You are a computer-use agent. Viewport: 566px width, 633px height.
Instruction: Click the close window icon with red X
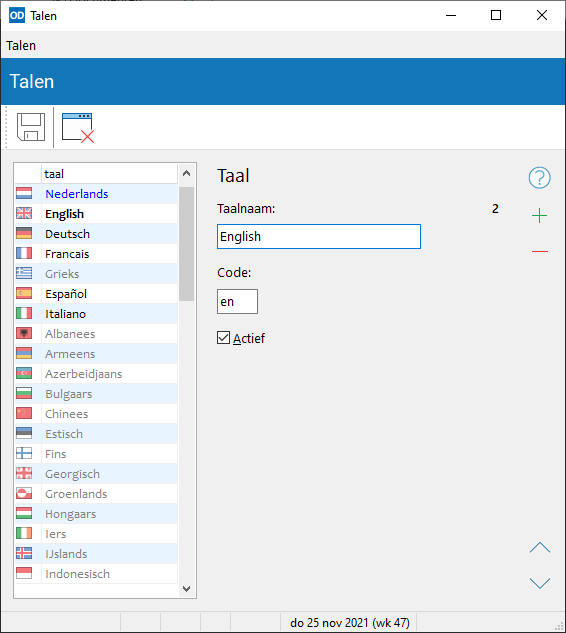(x=78, y=128)
